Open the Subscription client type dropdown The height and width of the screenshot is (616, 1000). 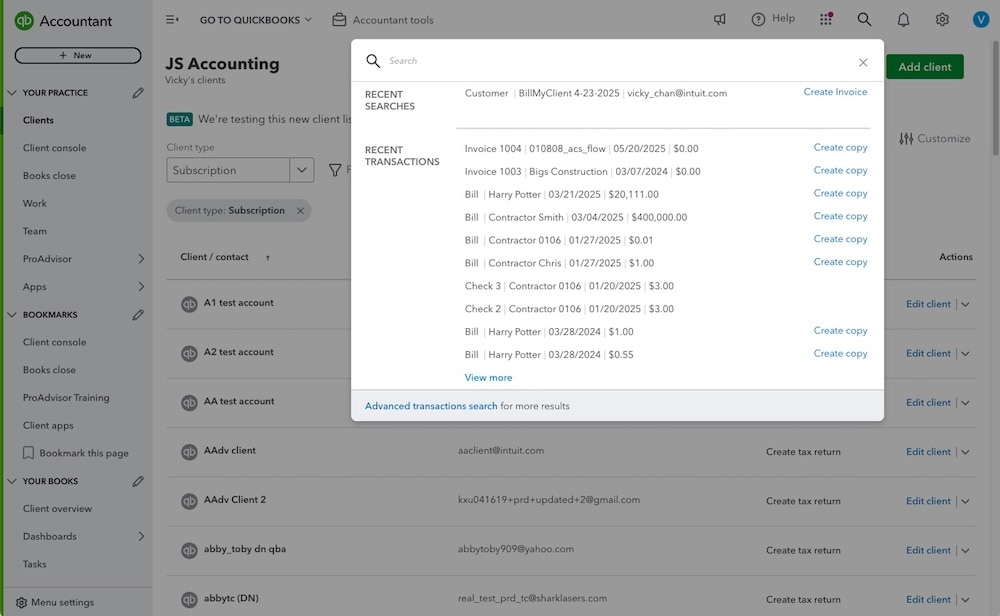click(x=301, y=170)
